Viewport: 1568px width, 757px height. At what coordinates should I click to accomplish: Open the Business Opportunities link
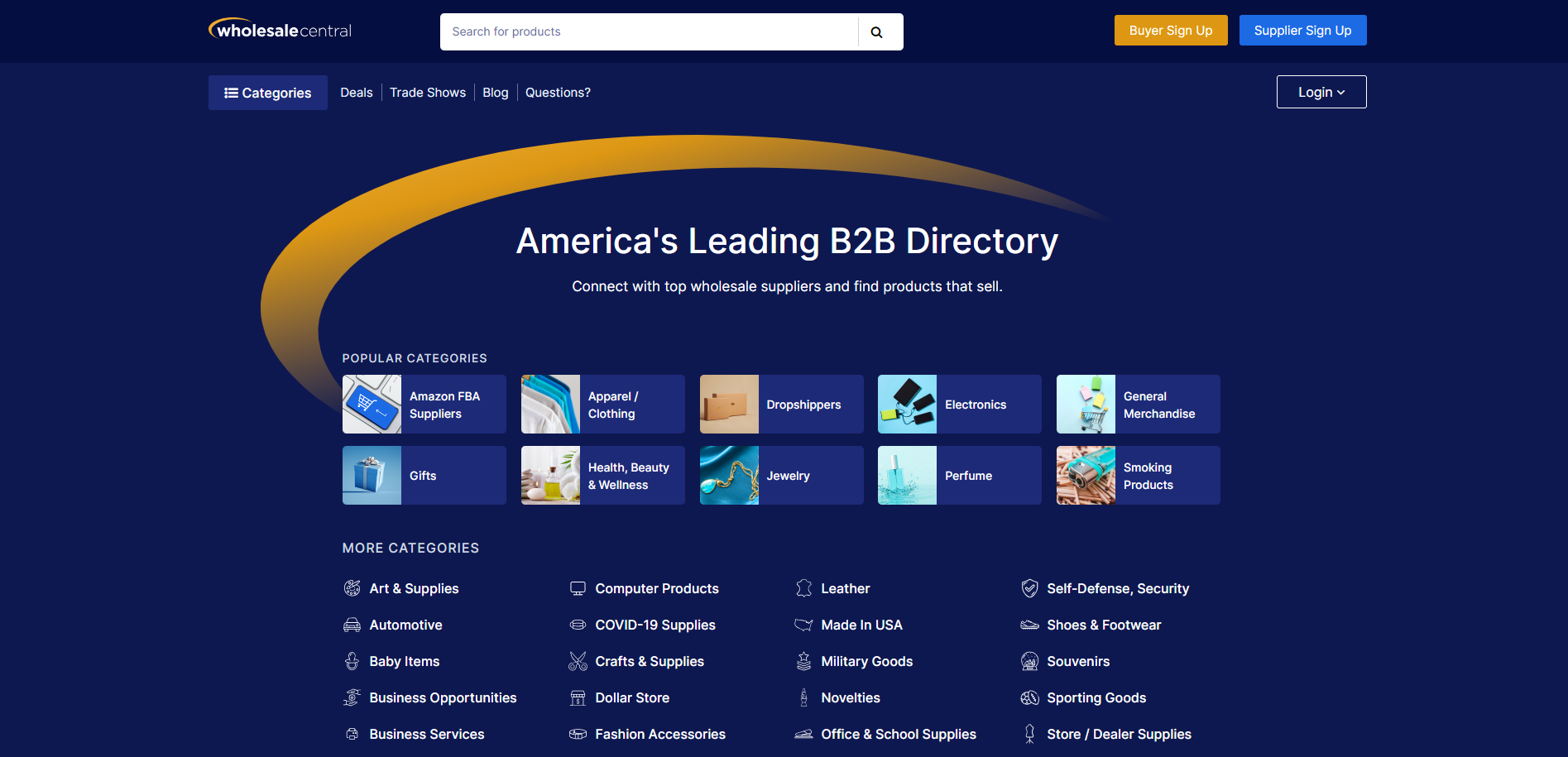[x=443, y=697]
